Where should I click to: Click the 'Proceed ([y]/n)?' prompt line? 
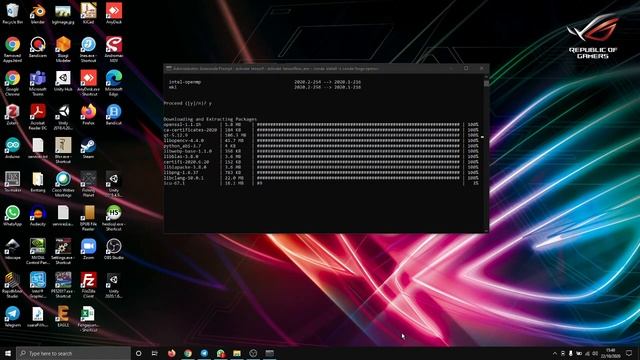[x=188, y=103]
